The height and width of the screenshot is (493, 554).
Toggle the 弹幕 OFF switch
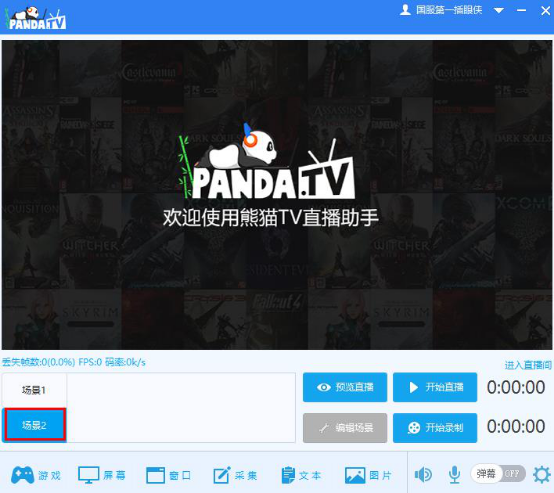click(498, 474)
